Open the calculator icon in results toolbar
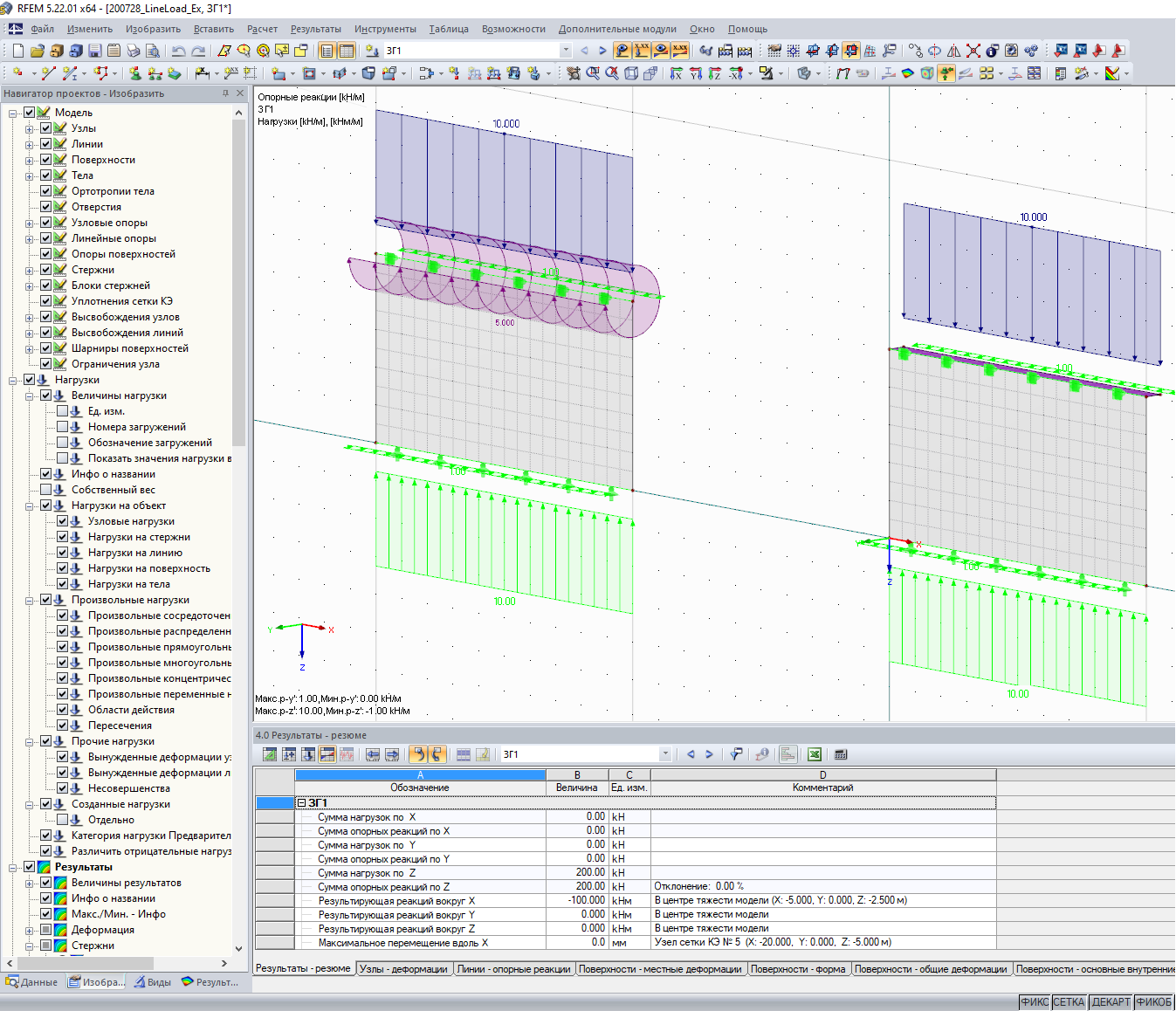 841,754
